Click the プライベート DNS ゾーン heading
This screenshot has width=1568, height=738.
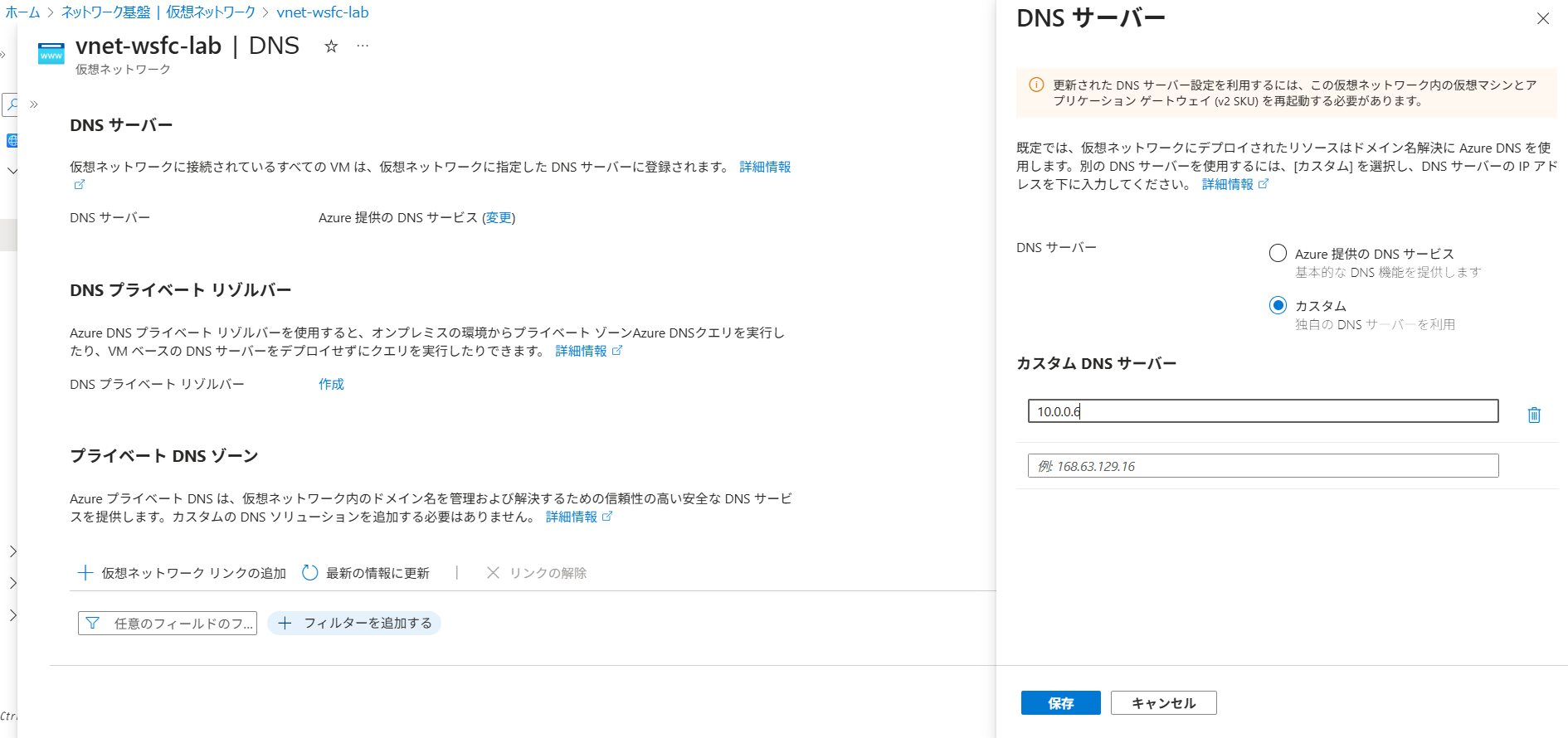tap(164, 456)
